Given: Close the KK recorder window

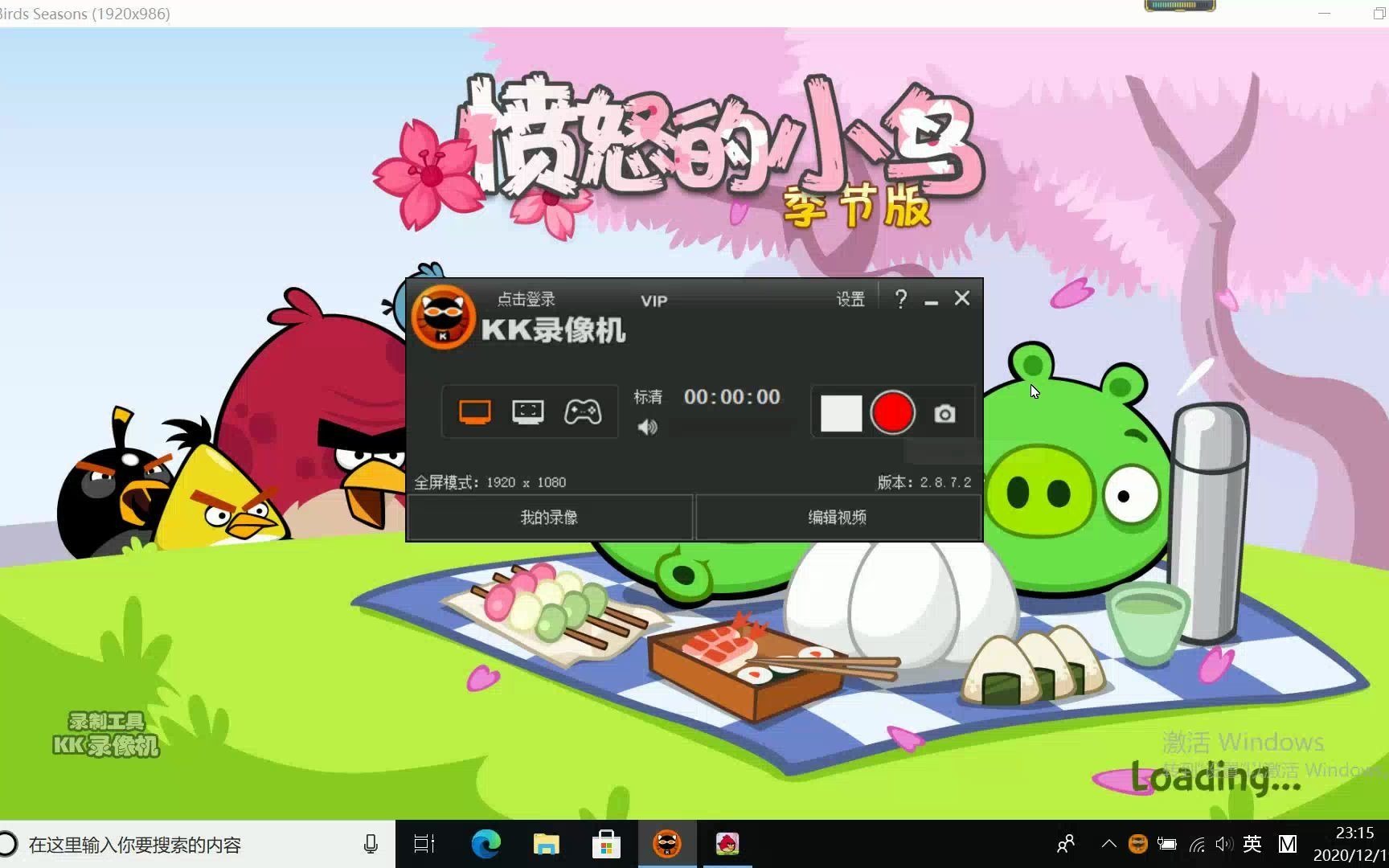Looking at the screenshot, I should (x=962, y=298).
